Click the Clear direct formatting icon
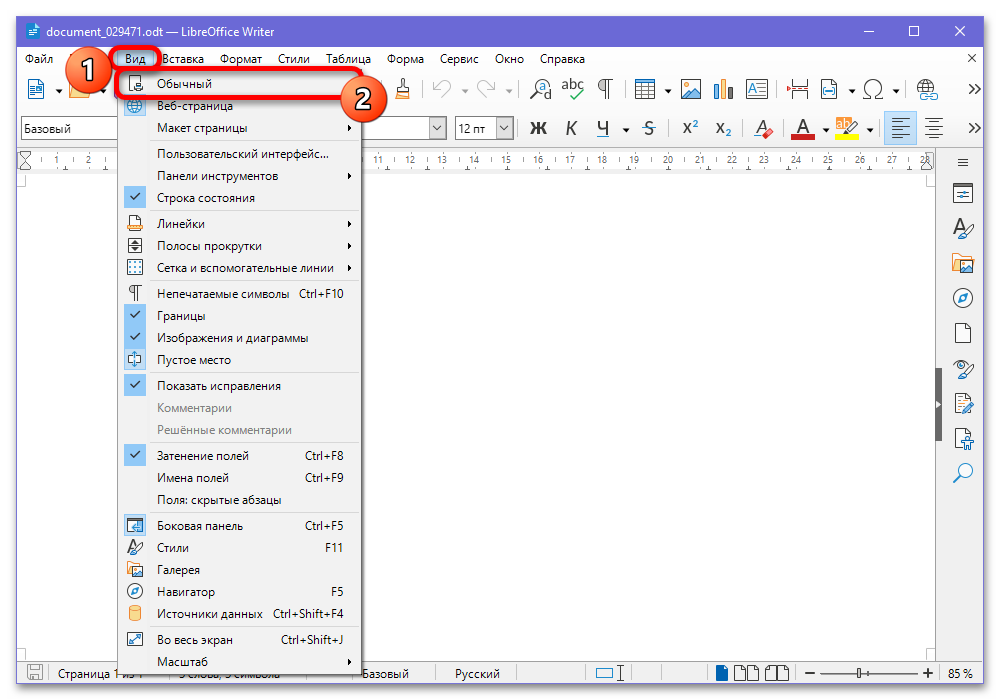The height and width of the screenshot is (700, 1000). [763, 129]
